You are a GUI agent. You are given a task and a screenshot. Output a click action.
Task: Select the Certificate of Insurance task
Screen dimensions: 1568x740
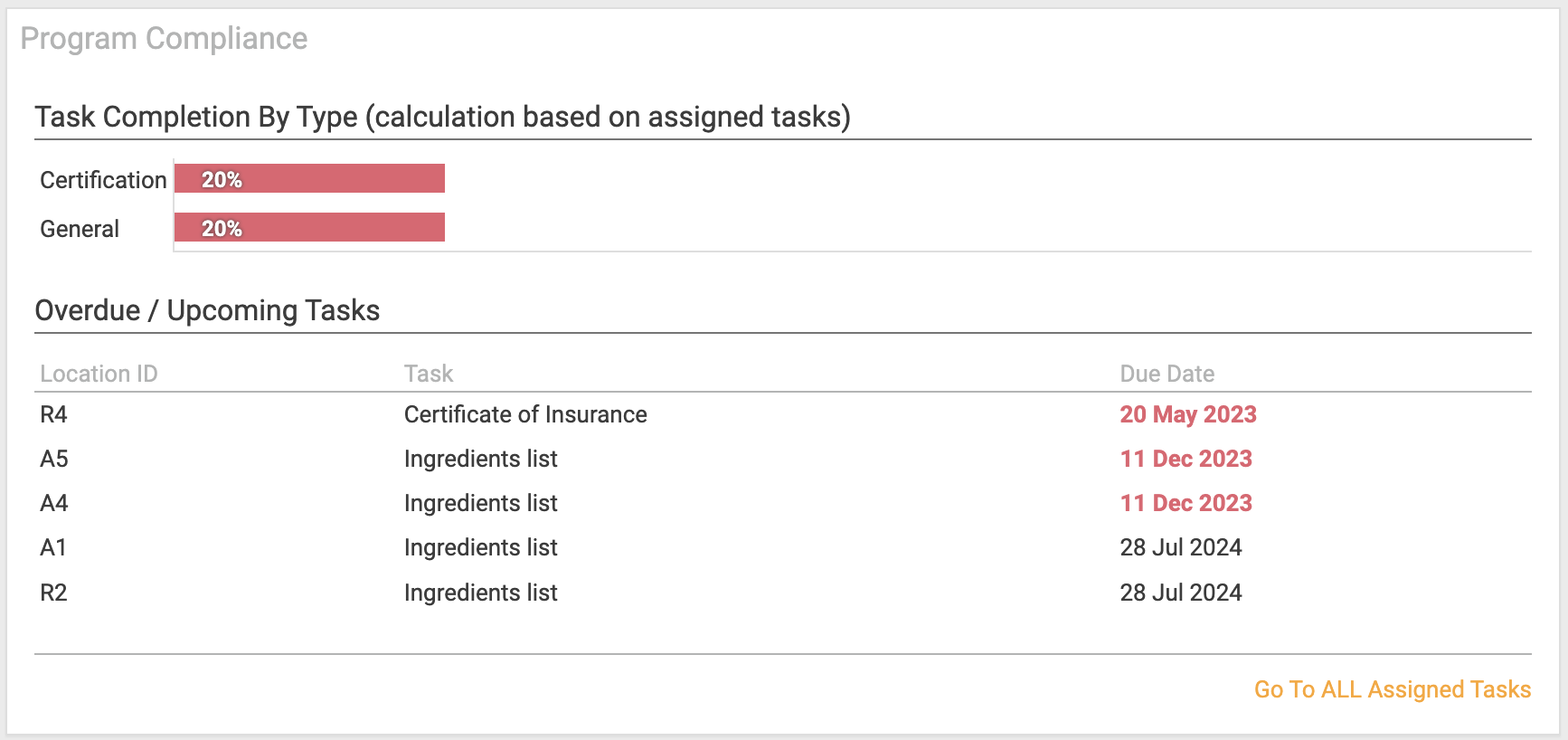tap(525, 414)
